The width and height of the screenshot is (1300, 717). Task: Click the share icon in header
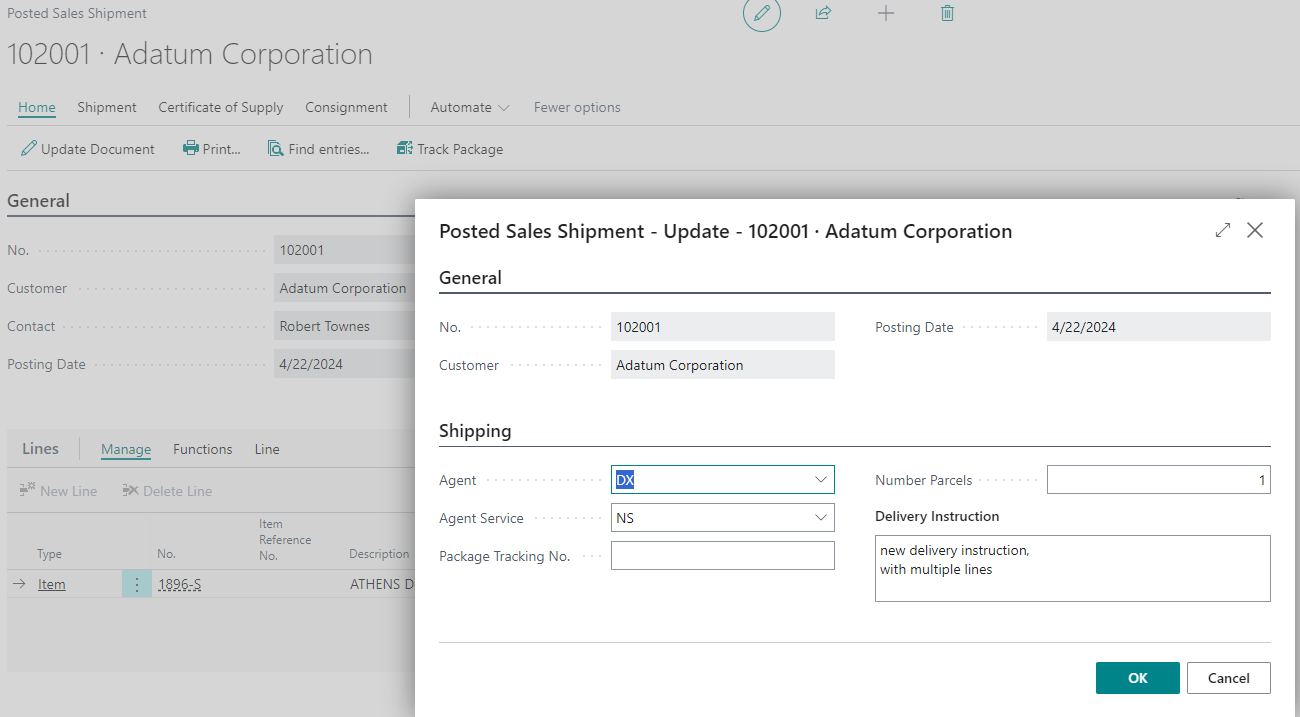click(823, 14)
